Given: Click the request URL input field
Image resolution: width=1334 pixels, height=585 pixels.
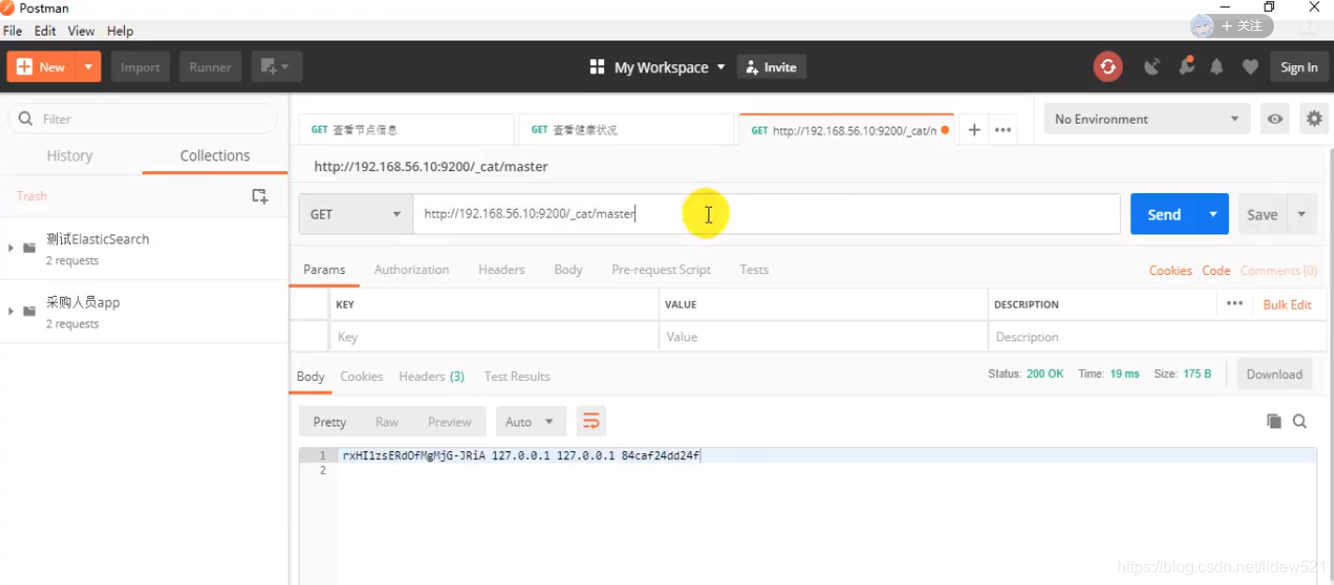Looking at the screenshot, I should point(766,214).
